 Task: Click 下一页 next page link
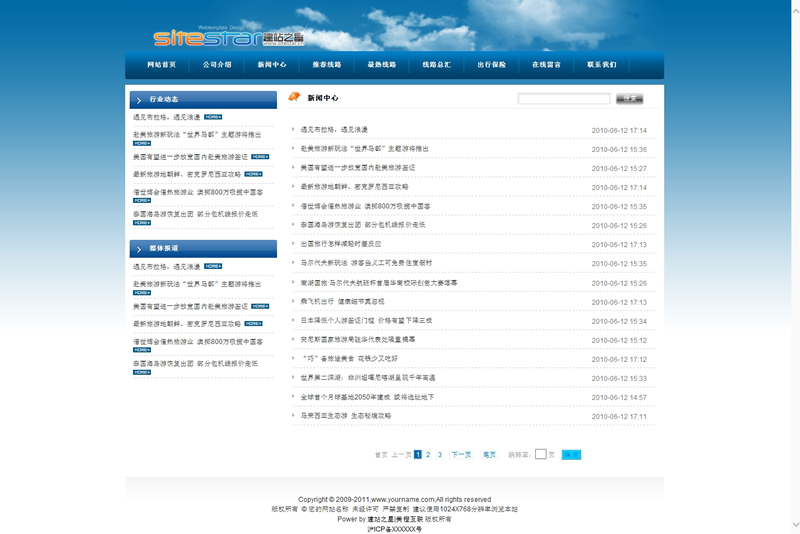[x=461, y=454]
